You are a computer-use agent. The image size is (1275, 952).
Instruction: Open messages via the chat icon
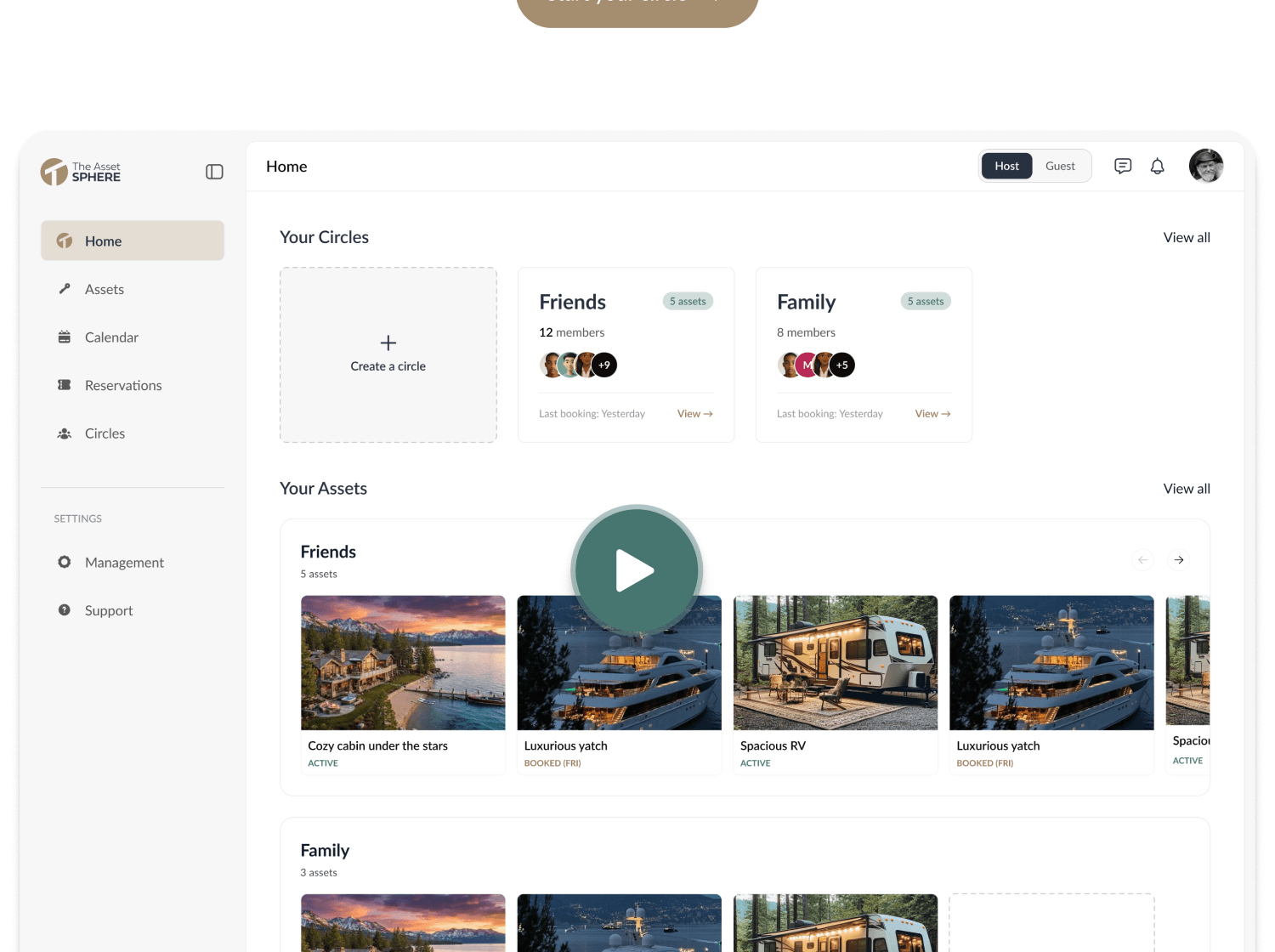[x=1123, y=166]
